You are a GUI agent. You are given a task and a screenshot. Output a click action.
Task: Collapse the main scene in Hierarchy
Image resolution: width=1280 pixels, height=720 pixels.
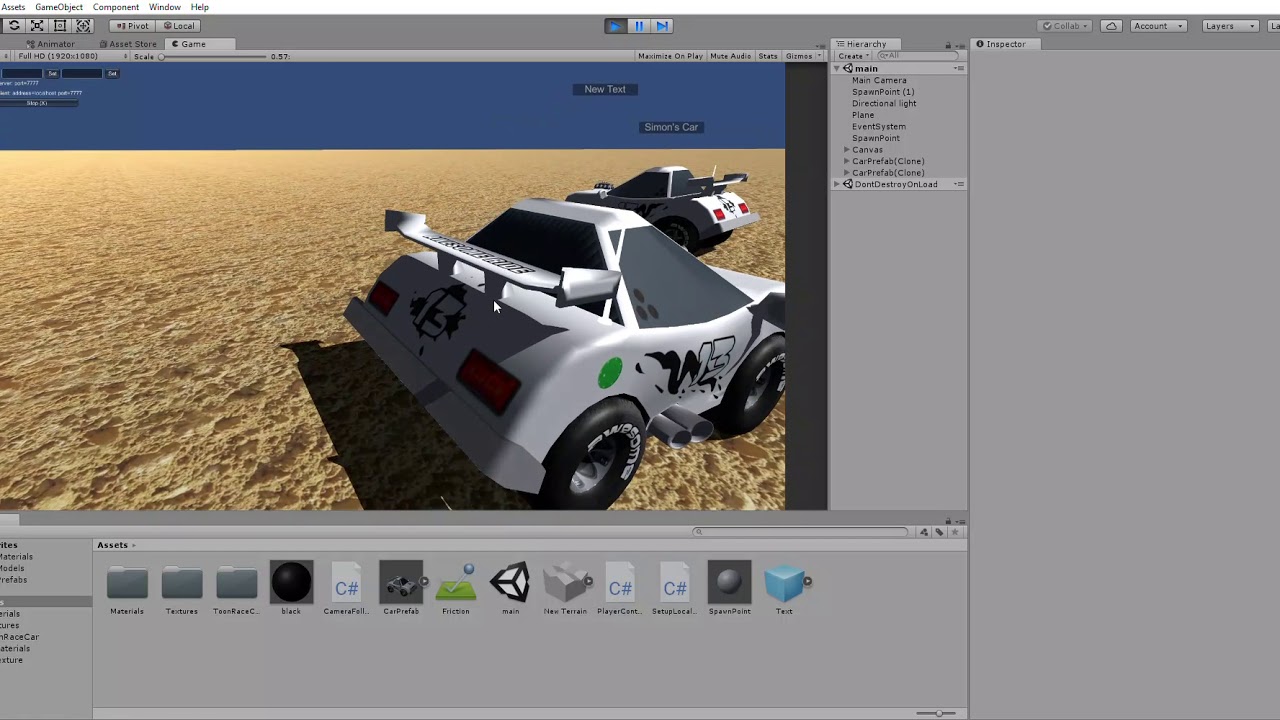[x=838, y=68]
